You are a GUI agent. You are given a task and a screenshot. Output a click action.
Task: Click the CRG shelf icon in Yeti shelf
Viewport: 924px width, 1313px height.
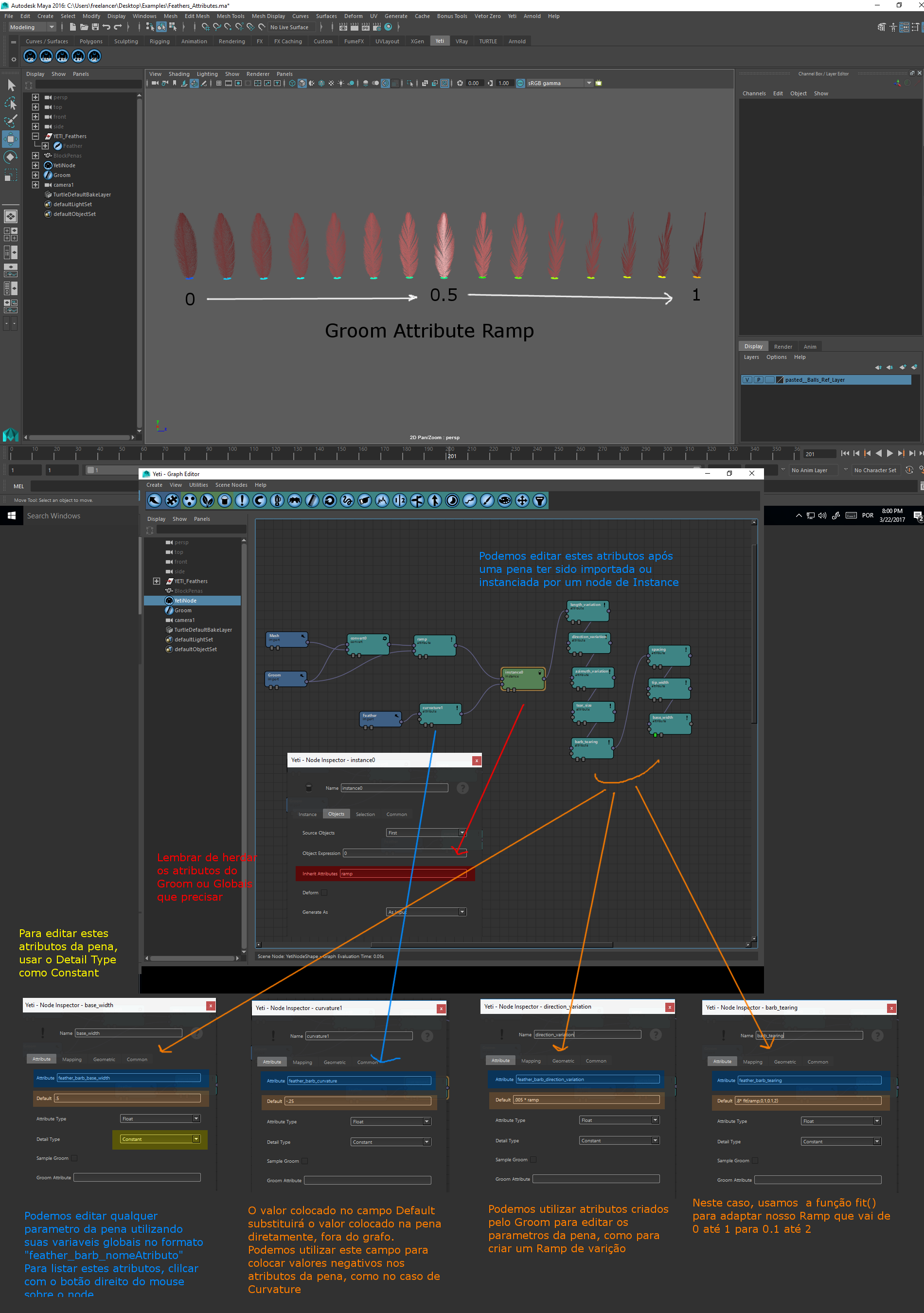[x=62, y=56]
